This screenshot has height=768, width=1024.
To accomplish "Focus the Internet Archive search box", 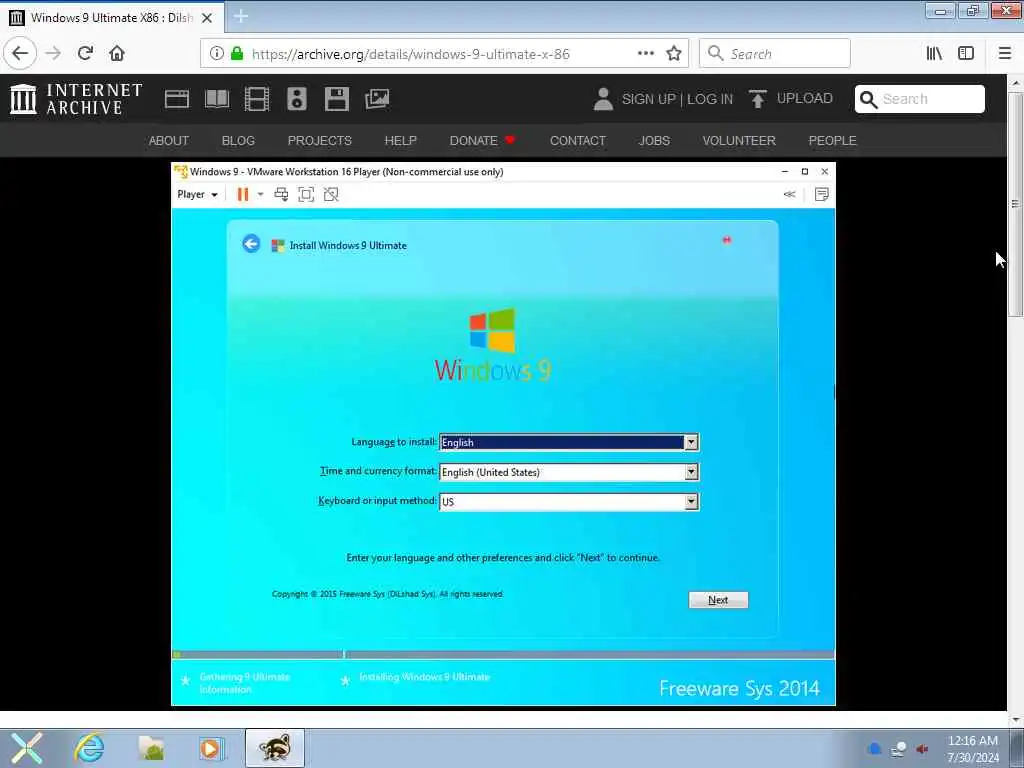I will point(920,99).
